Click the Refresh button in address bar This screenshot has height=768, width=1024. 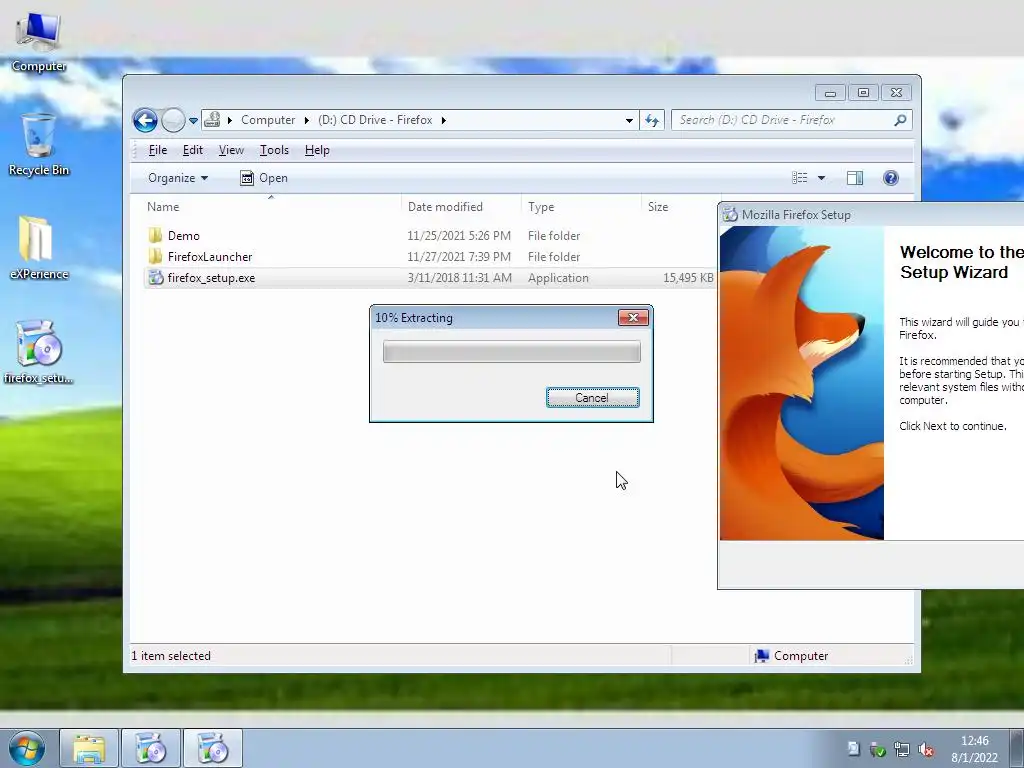click(x=652, y=120)
